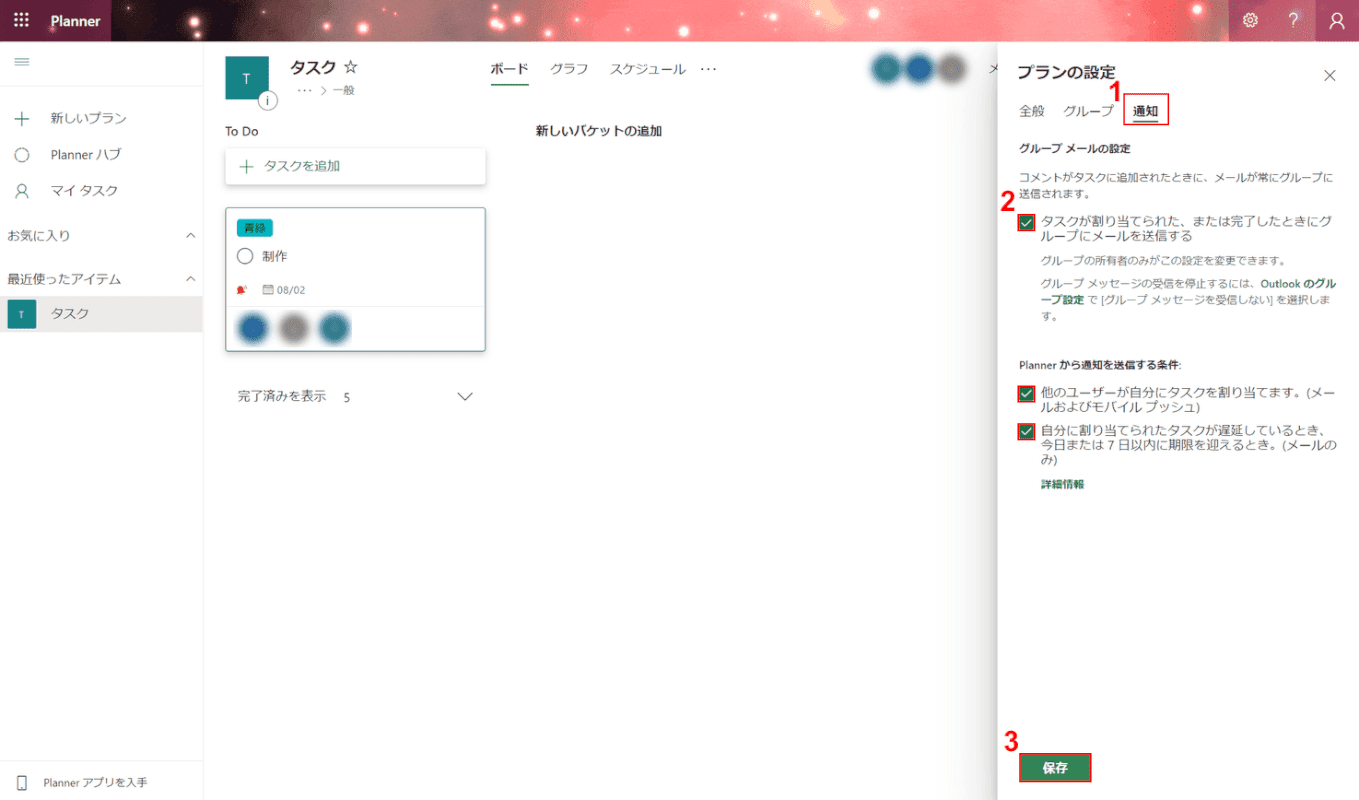This screenshot has width=1359, height=800.
Task: Click gray assignee avatar on task card
Action: [294, 328]
